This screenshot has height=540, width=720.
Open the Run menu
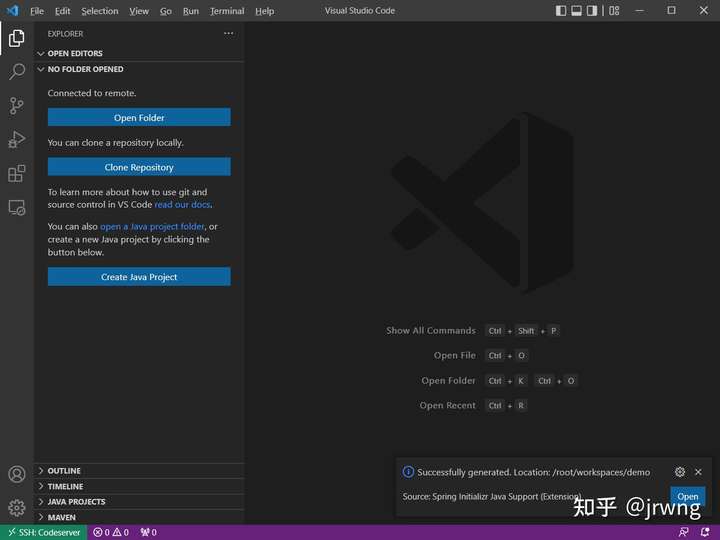(191, 11)
